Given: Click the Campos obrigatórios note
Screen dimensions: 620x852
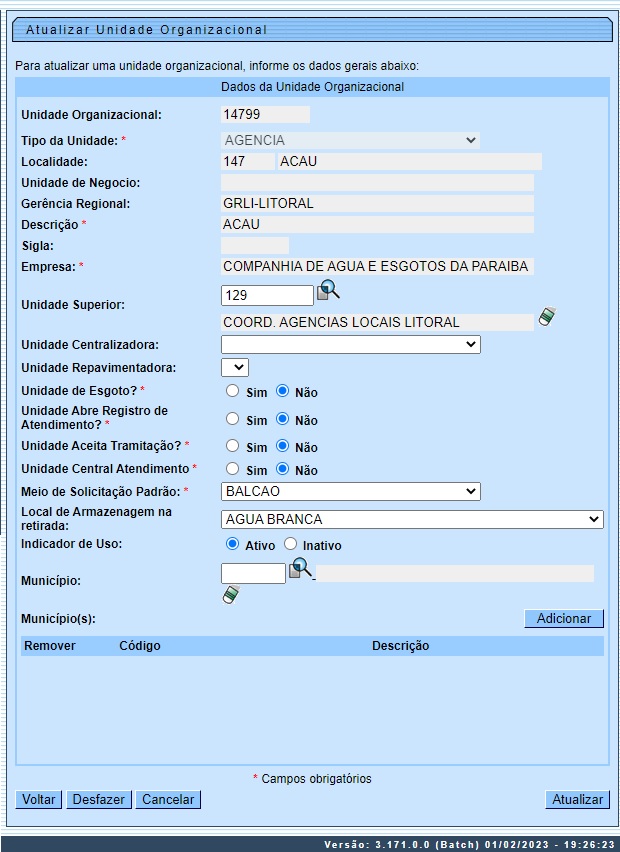Looking at the screenshot, I should pyautogui.click(x=312, y=779).
